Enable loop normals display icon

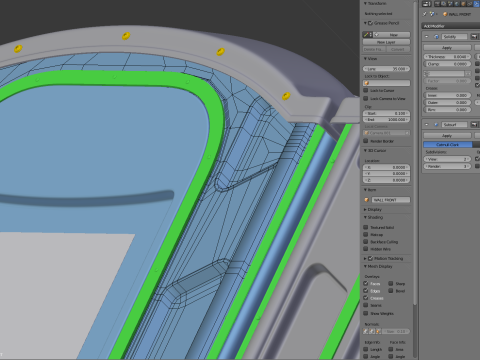tap(372, 331)
